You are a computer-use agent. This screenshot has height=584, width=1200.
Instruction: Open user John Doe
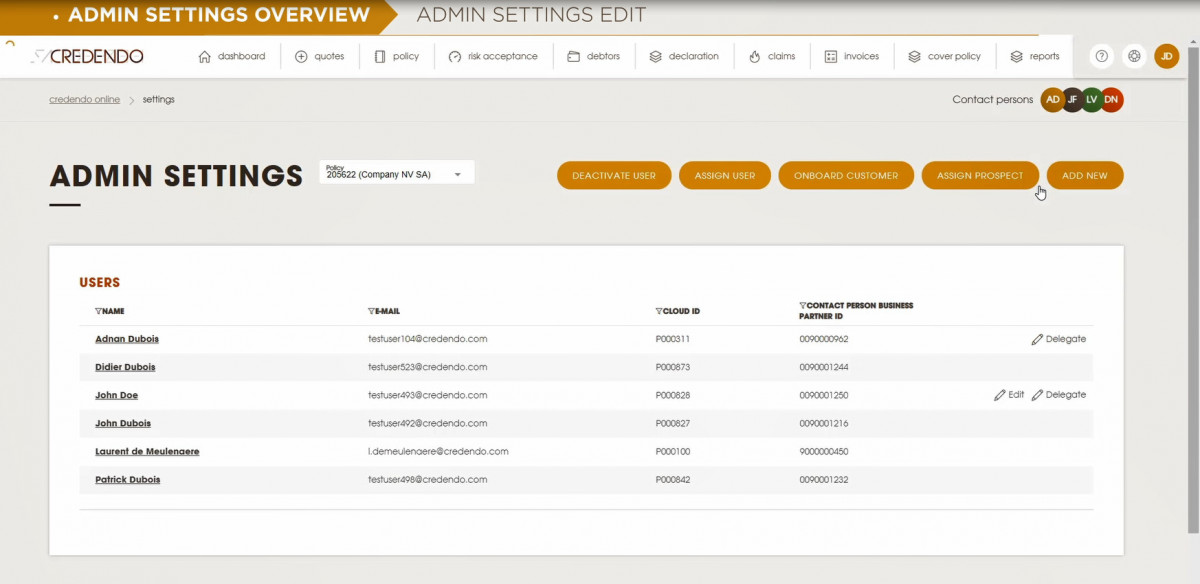click(116, 395)
